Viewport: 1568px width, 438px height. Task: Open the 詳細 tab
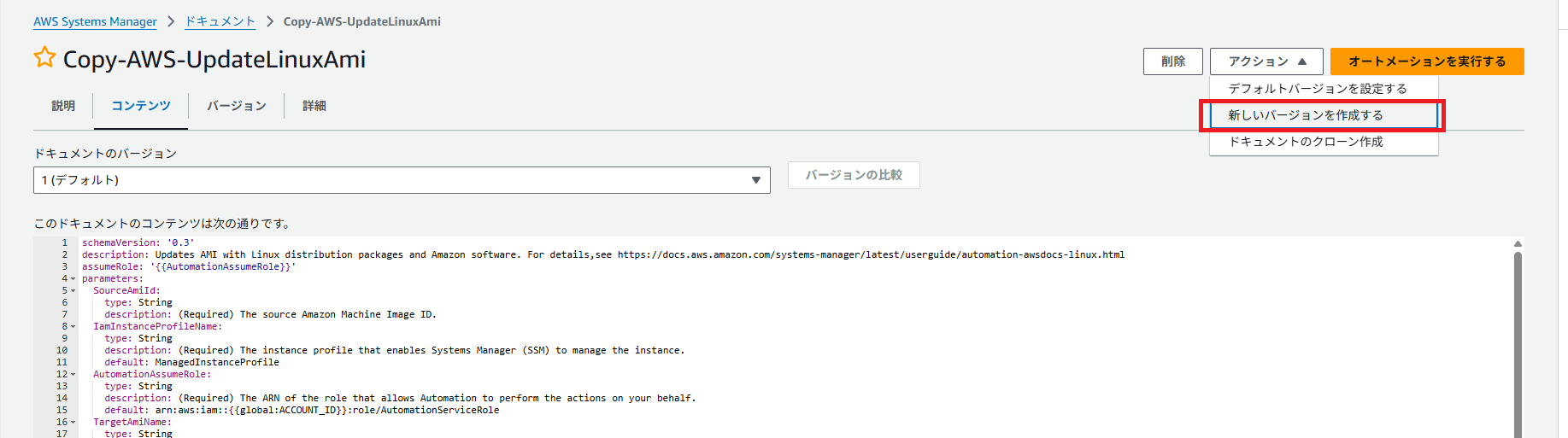point(314,106)
